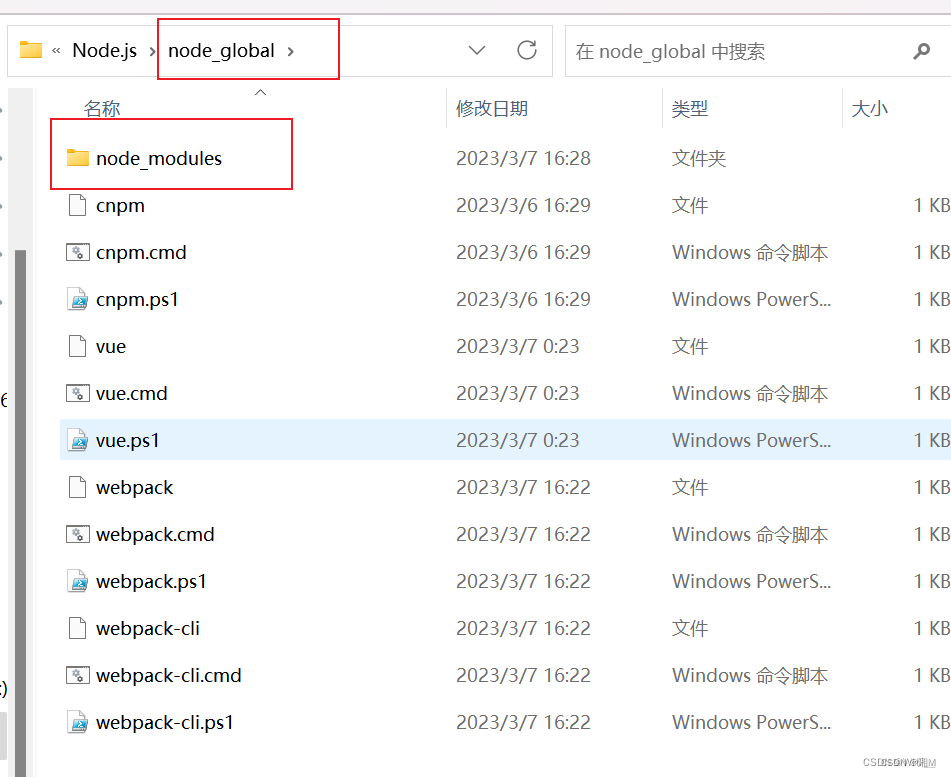Click vue.ps1 PowerShell icon
951x777 pixels.
(78, 440)
